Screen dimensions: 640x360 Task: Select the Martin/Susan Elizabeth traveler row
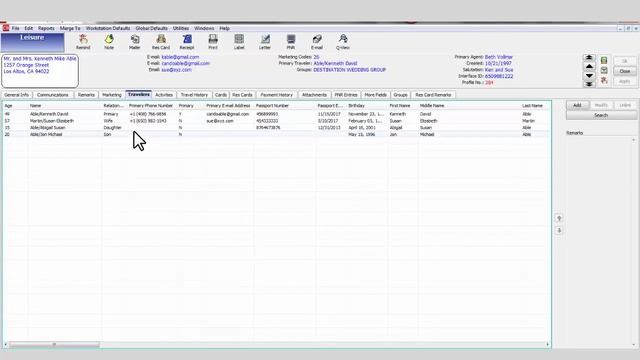(x=276, y=121)
